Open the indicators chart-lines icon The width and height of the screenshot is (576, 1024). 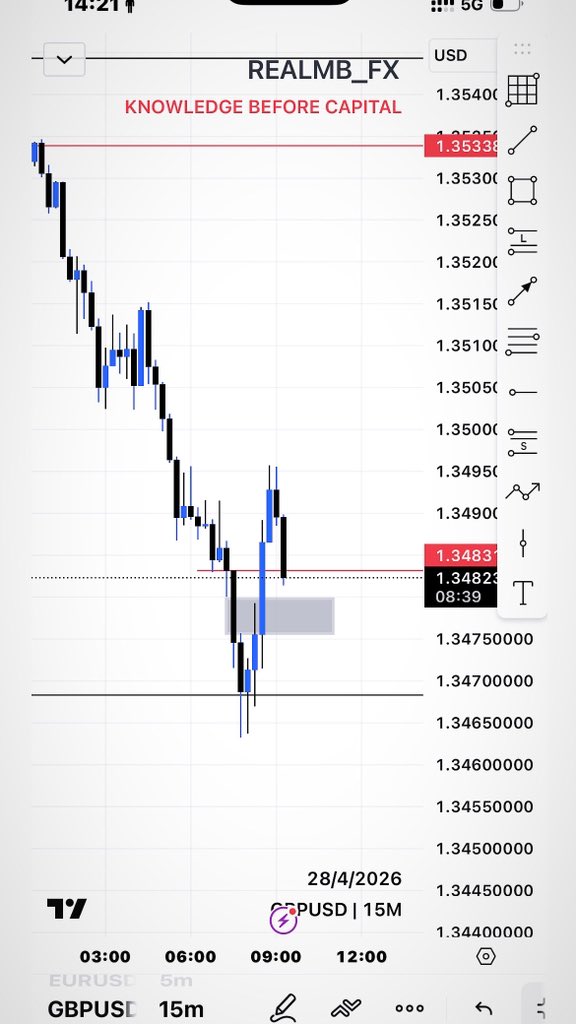(346, 1009)
